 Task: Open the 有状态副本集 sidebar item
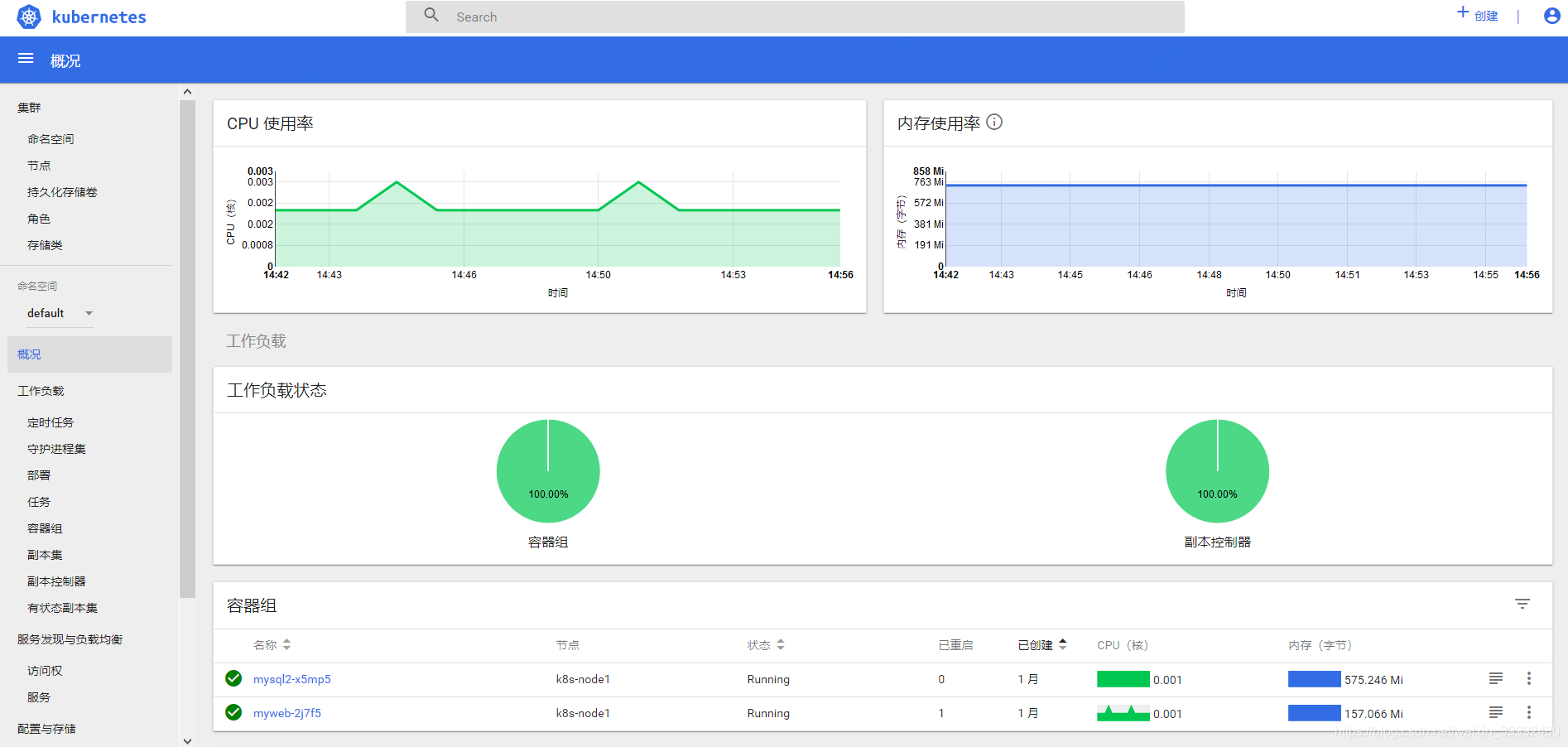coord(62,608)
